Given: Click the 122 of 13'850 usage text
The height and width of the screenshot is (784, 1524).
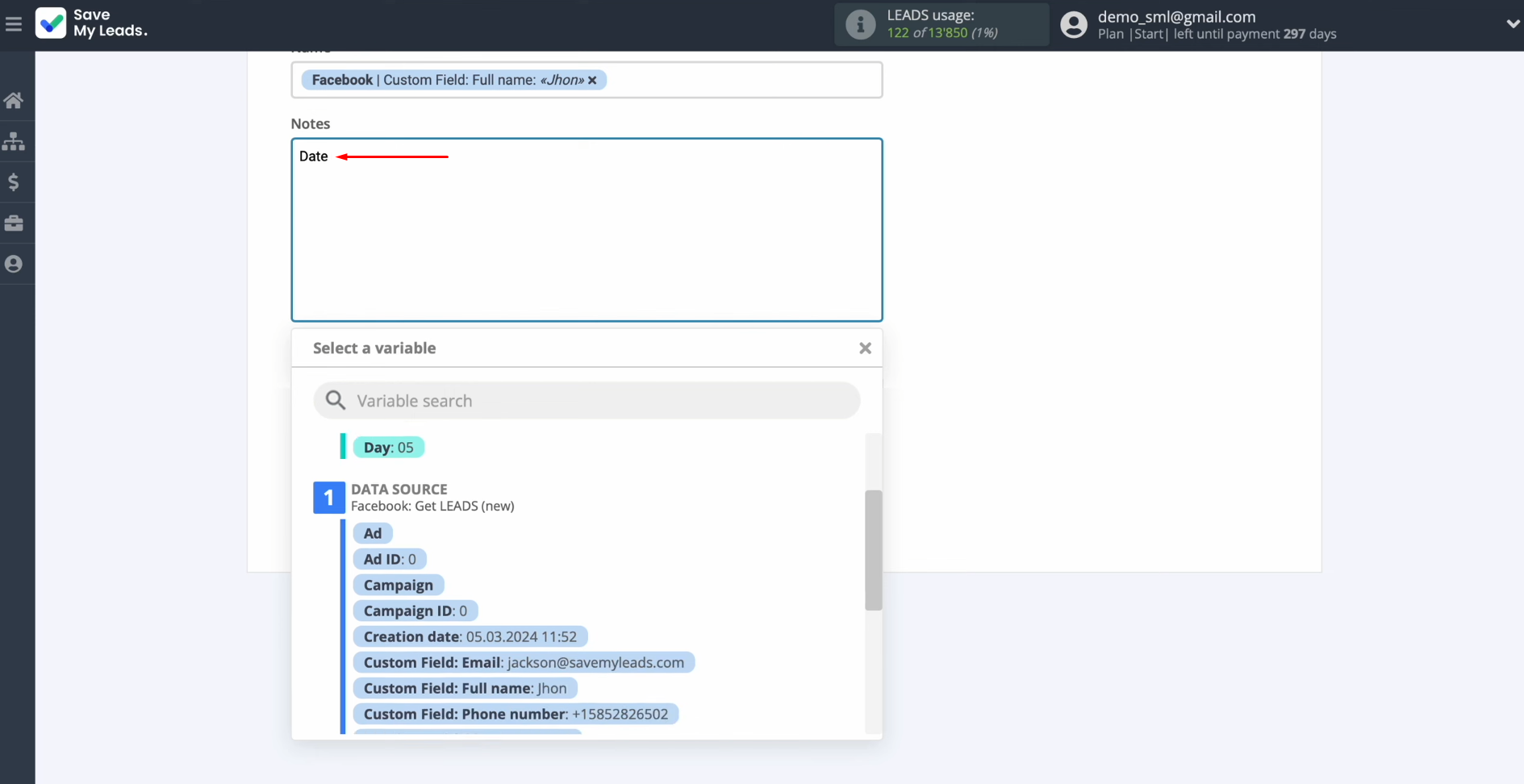Looking at the screenshot, I should click(x=942, y=33).
